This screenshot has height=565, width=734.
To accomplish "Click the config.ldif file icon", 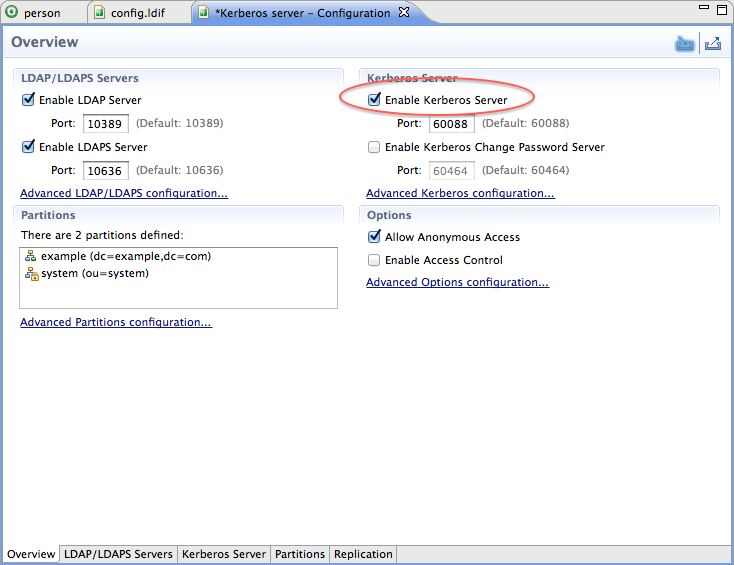I will tap(99, 13).
